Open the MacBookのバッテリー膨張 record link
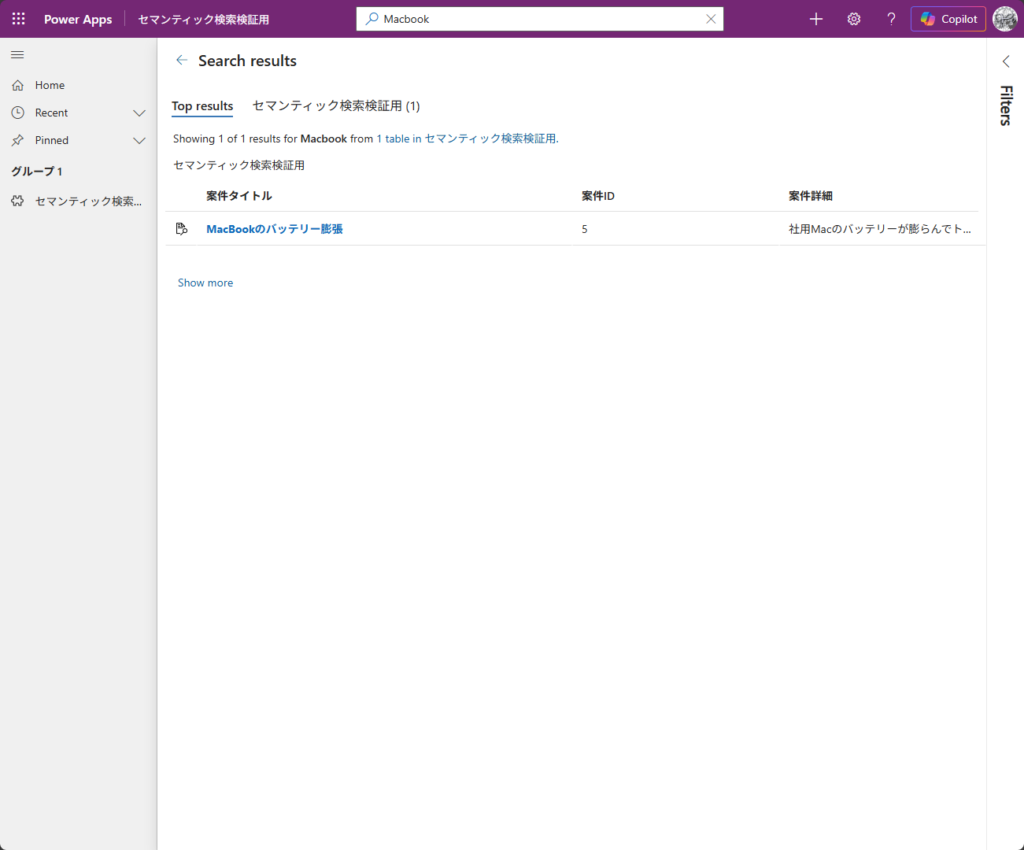The image size is (1024, 850). tap(274, 229)
